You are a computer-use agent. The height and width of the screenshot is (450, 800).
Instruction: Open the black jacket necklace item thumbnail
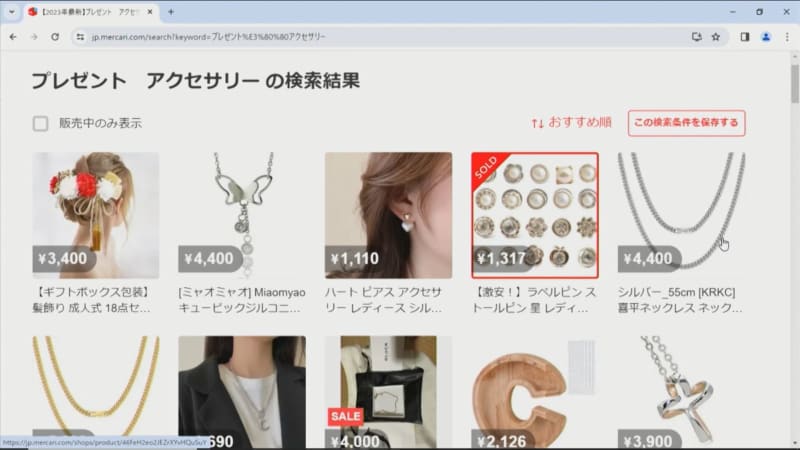[242, 392]
